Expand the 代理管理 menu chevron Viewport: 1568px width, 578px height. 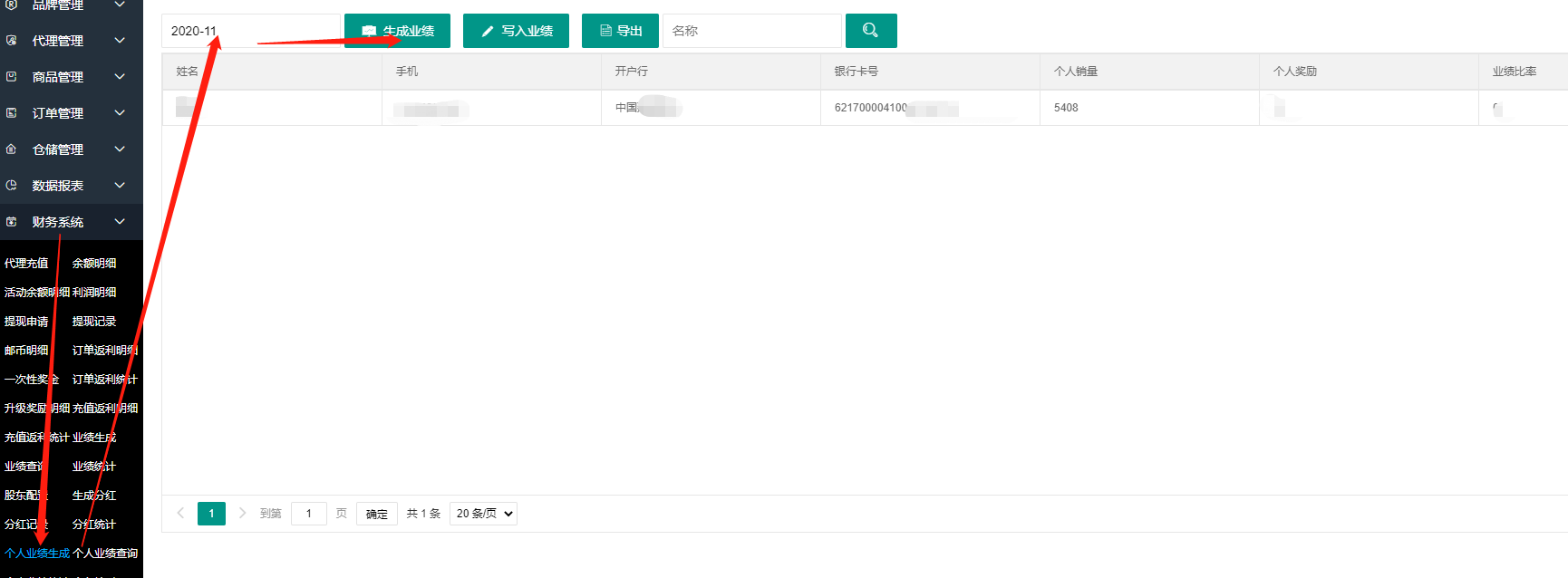pos(120,41)
